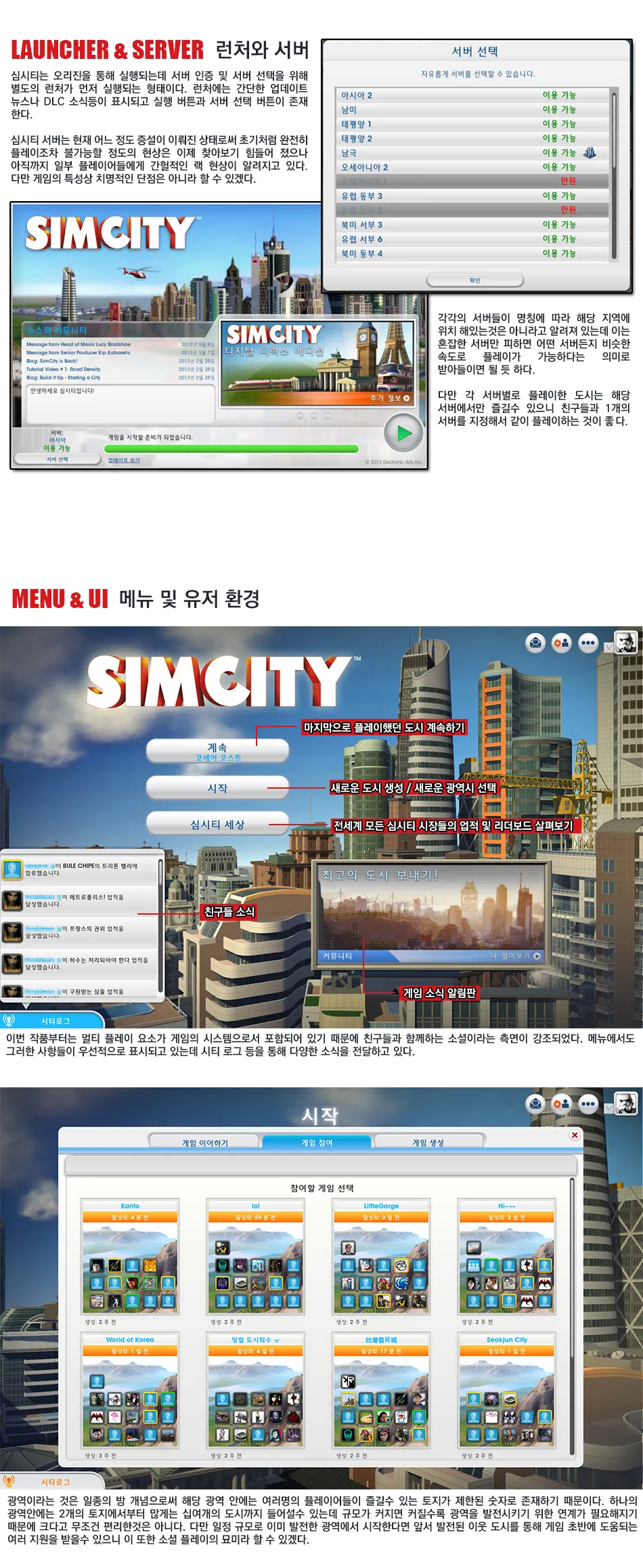Select first carousel dot under launcher banner
Image resolution: width=643 pixels, height=1568 pixels.
click(x=301, y=416)
